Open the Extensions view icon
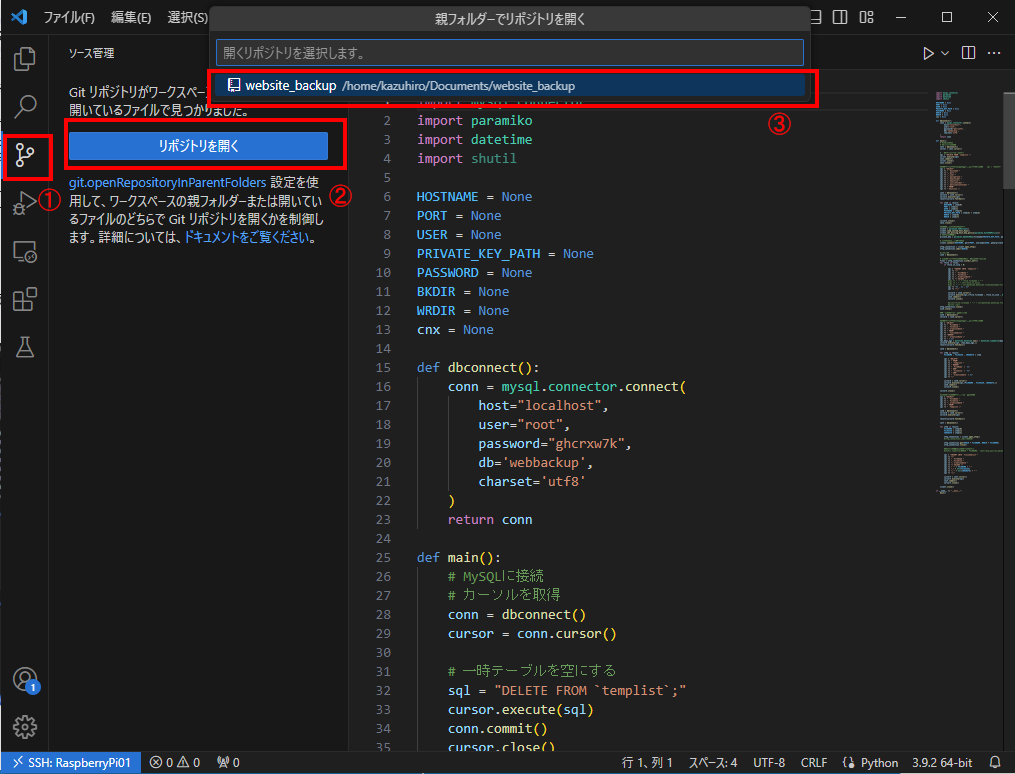1015x774 pixels. [x=25, y=300]
